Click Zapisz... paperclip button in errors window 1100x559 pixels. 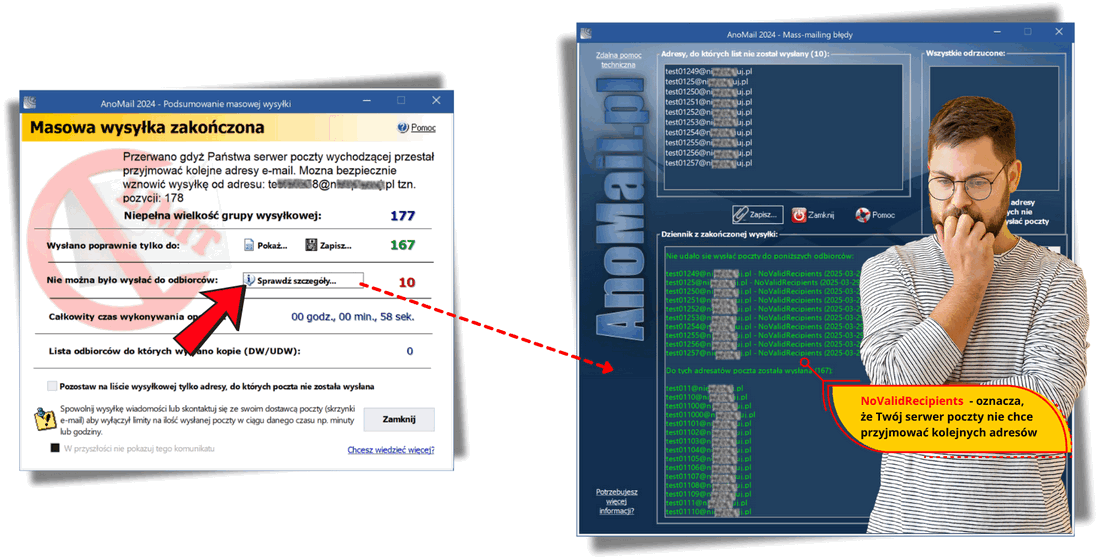click(x=757, y=215)
